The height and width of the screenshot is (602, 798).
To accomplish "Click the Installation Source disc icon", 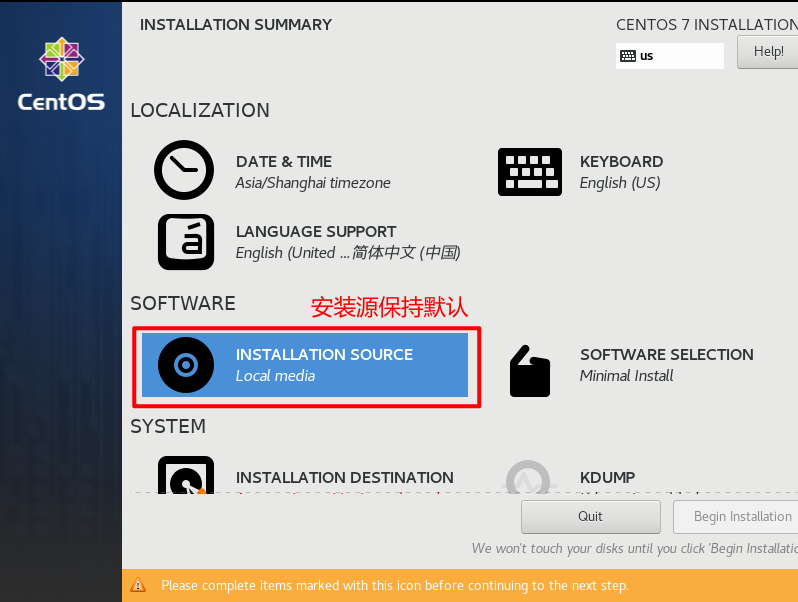I will click(186, 365).
